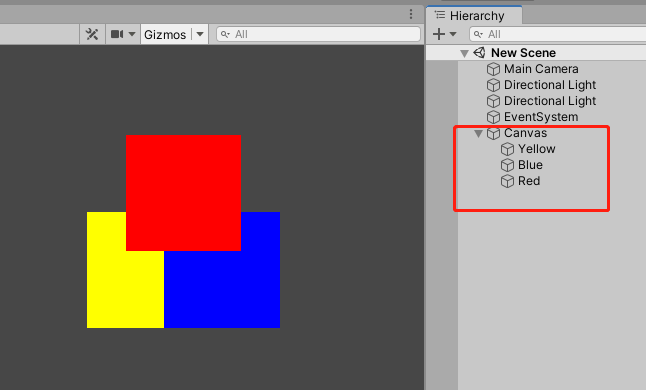Click the cube icon beside Canvas
The height and width of the screenshot is (390, 646).
(493, 133)
